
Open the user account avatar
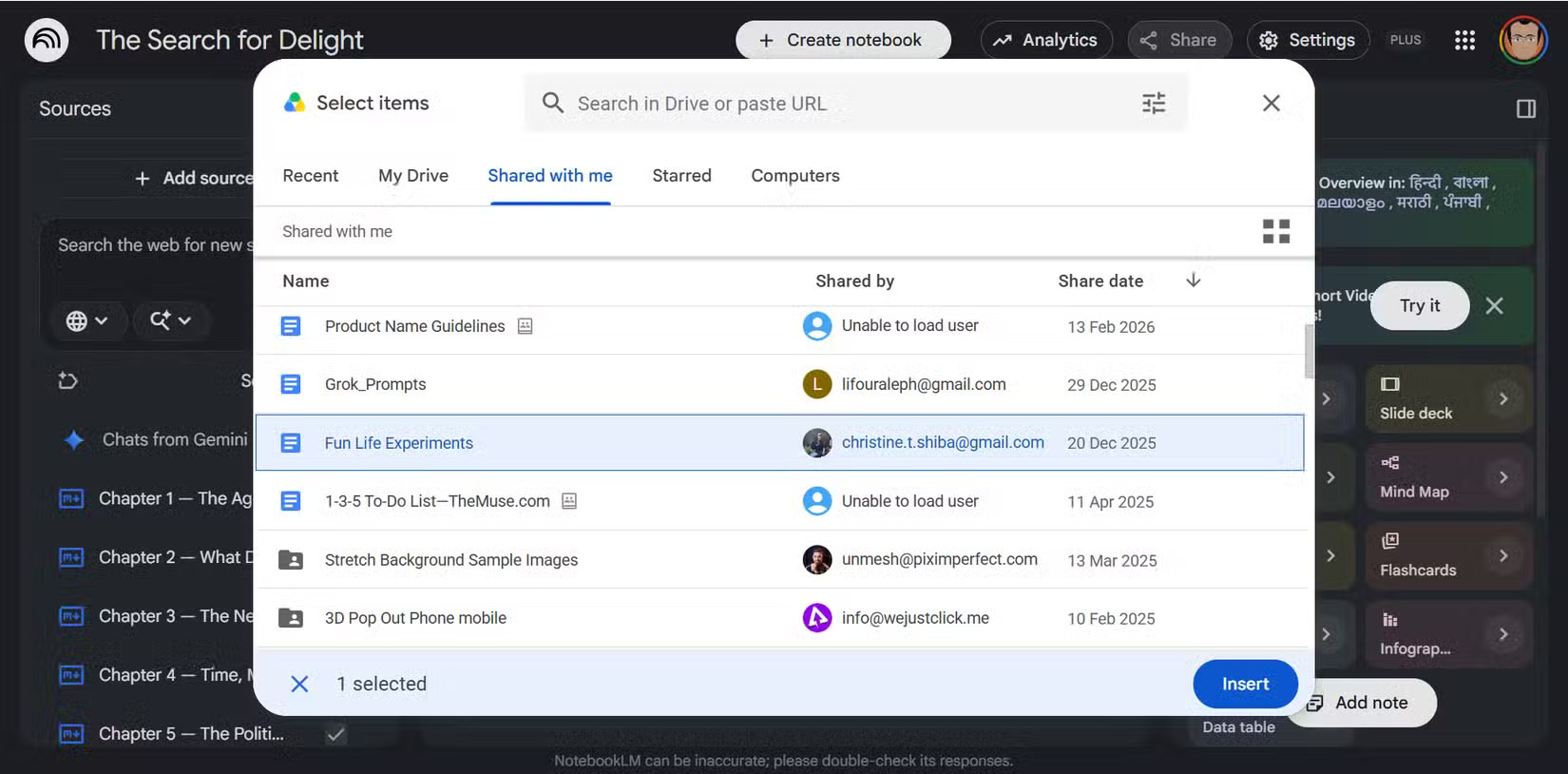1523,40
